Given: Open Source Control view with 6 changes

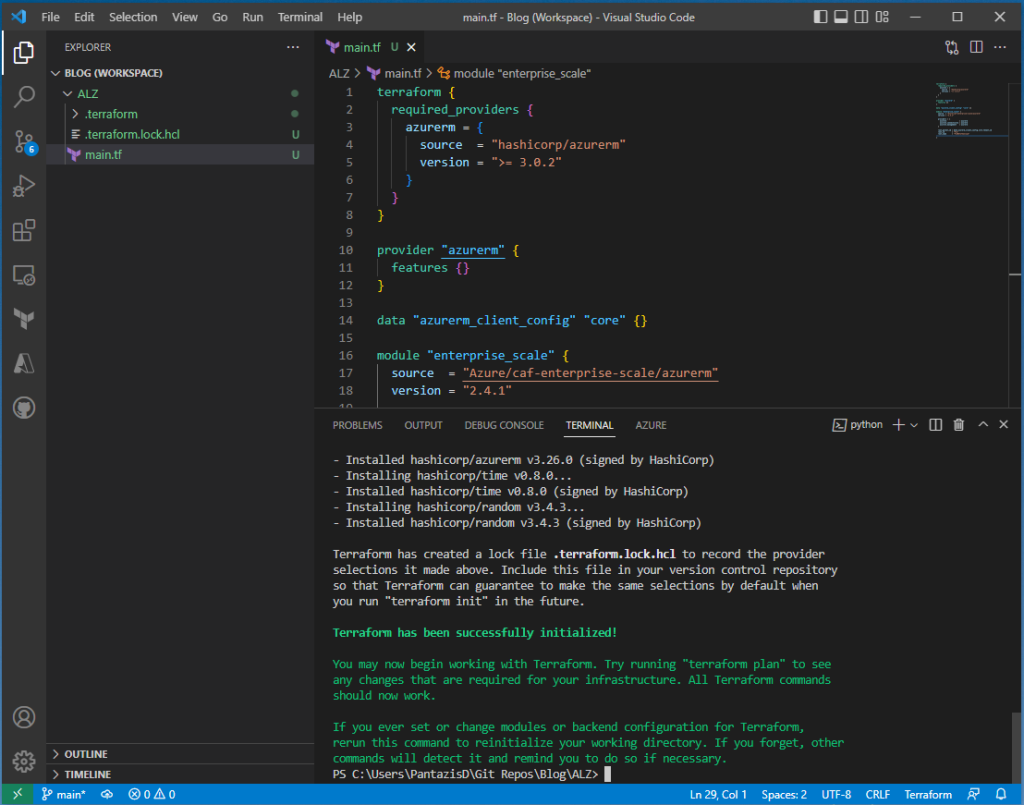Looking at the screenshot, I should pyautogui.click(x=24, y=142).
